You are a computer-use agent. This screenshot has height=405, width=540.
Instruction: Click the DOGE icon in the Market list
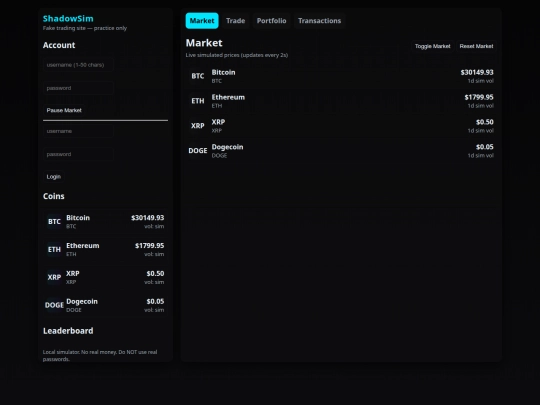(x=198, y=150)
